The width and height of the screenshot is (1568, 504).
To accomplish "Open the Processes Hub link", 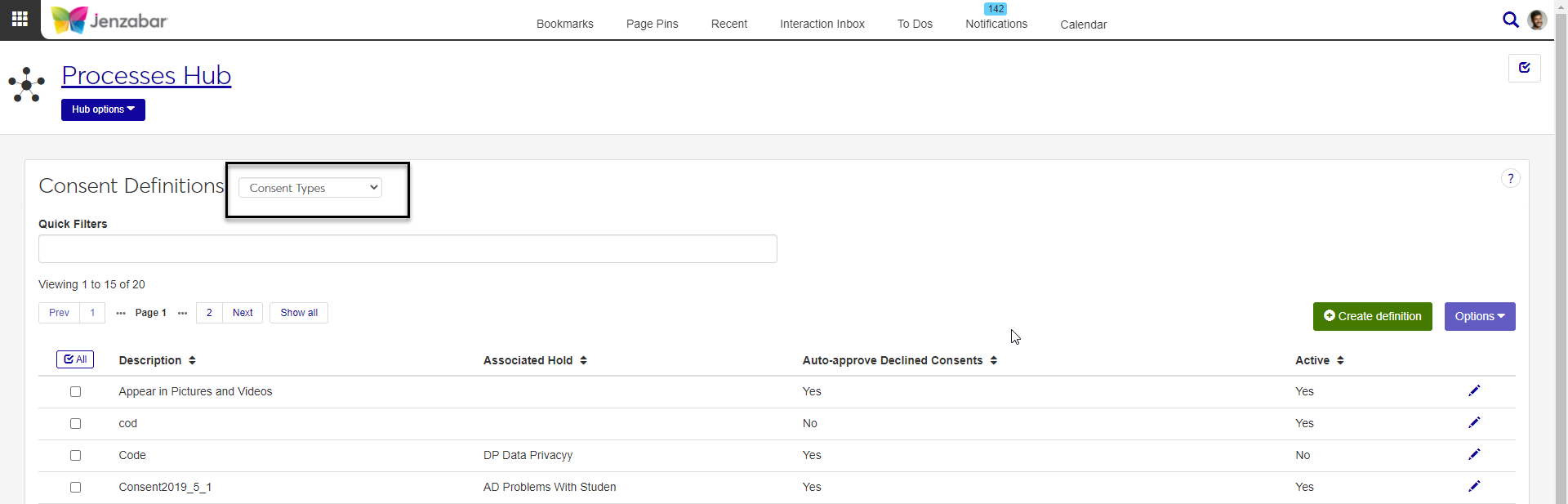I will click(146, 75).
